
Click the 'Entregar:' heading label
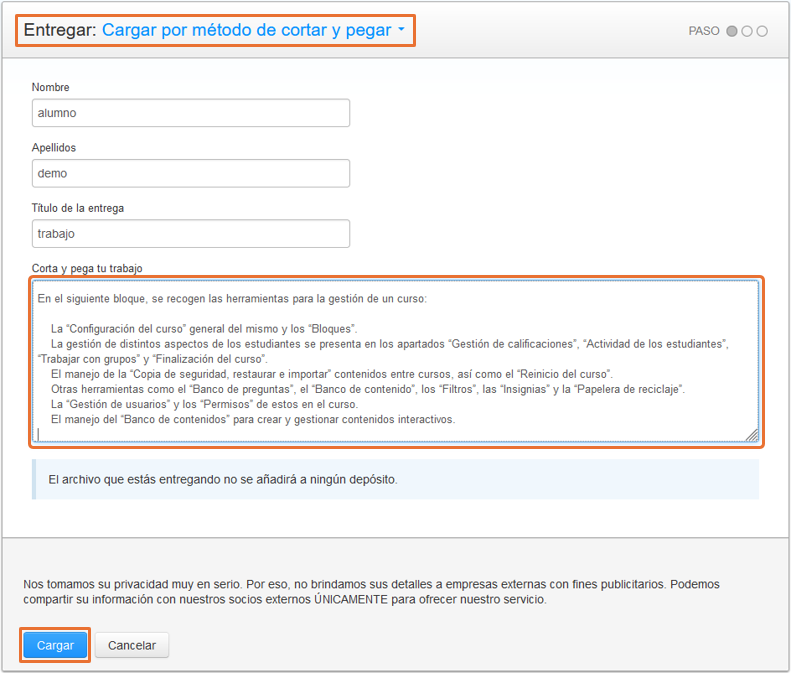point(60,30)
